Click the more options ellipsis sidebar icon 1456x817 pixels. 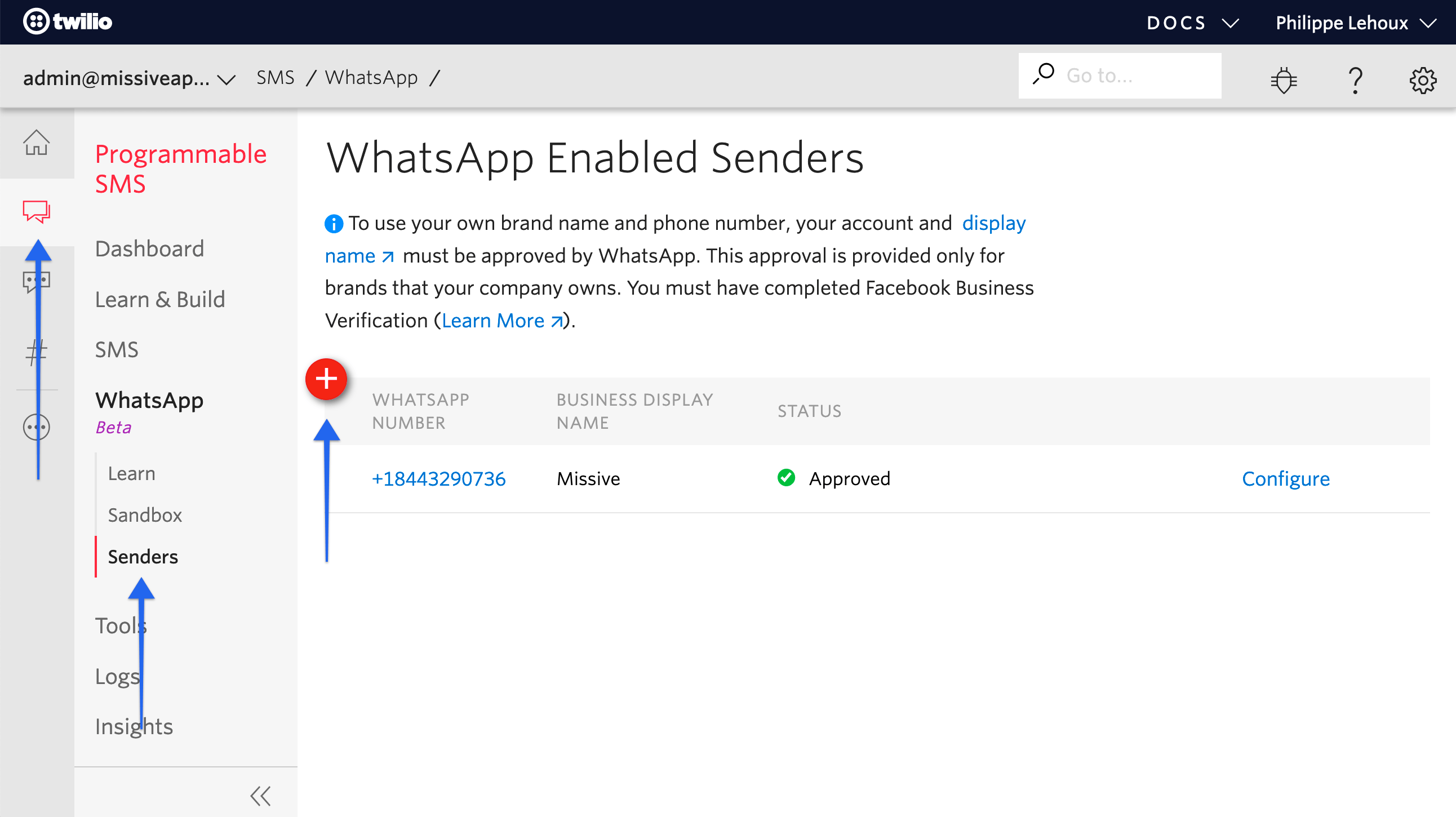[36, 425]
